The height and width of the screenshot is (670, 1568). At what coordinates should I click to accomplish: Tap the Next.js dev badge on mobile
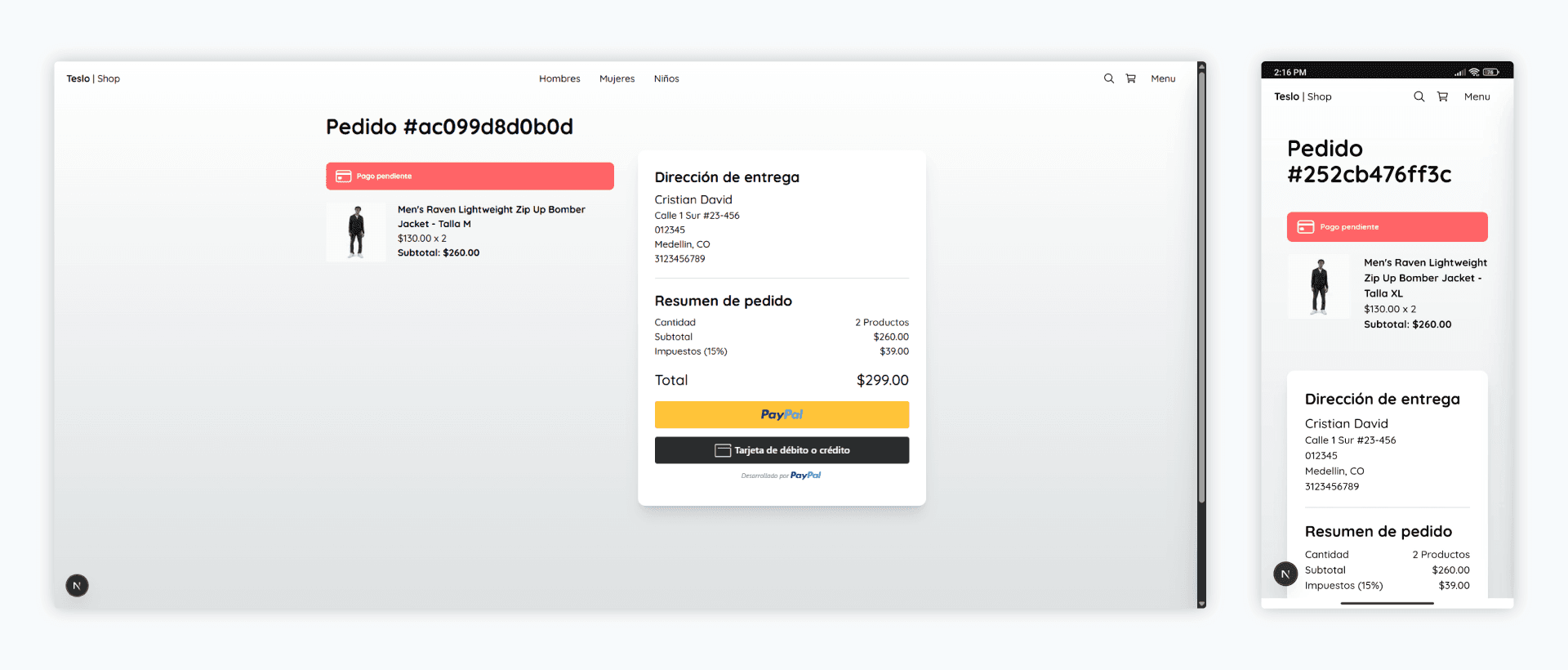tap(1285, 574)
